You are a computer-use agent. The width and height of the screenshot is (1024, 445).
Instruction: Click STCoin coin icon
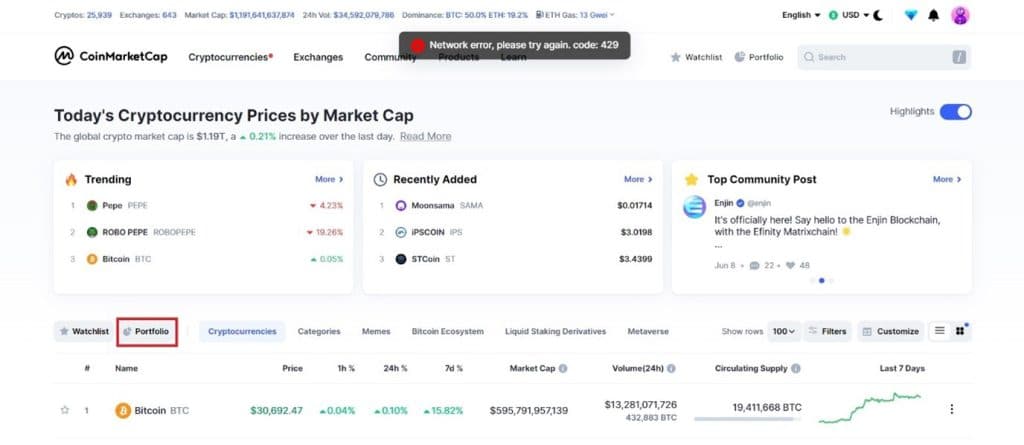point(401,259)
